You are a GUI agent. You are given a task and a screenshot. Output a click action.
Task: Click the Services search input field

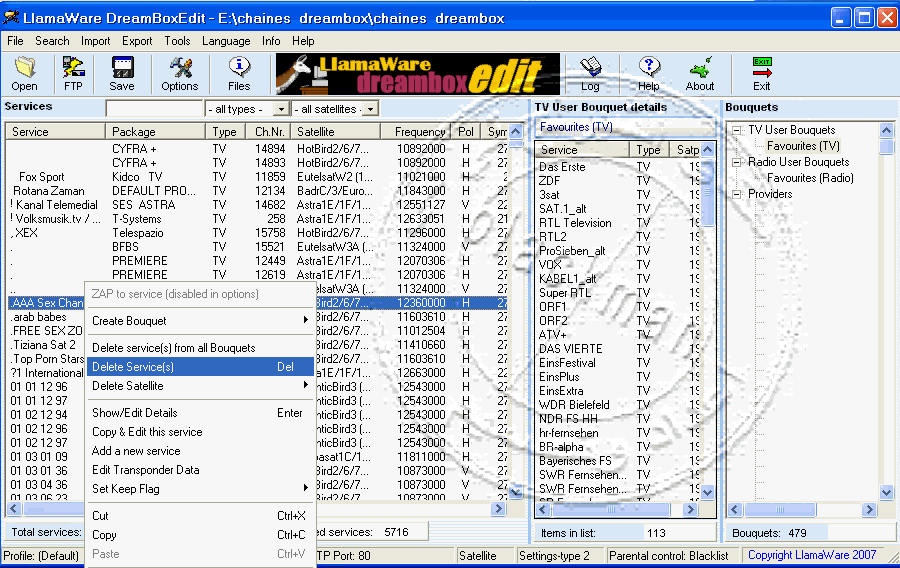pos(154,108)
